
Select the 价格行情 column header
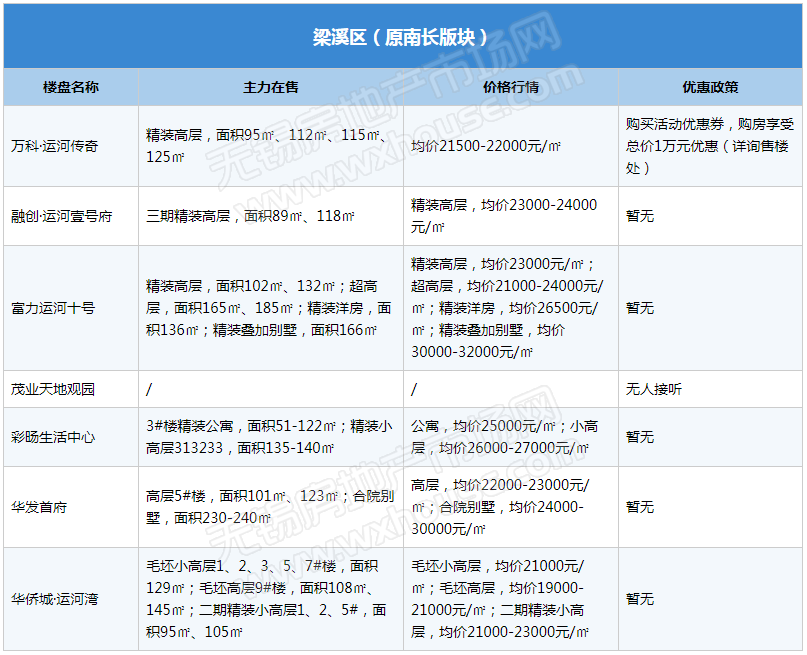(510, 87)
